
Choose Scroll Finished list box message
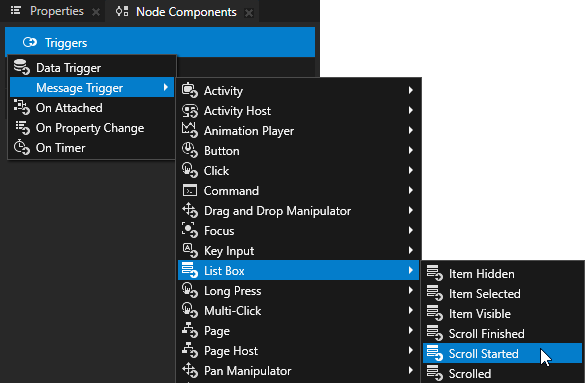click(503, 333)
